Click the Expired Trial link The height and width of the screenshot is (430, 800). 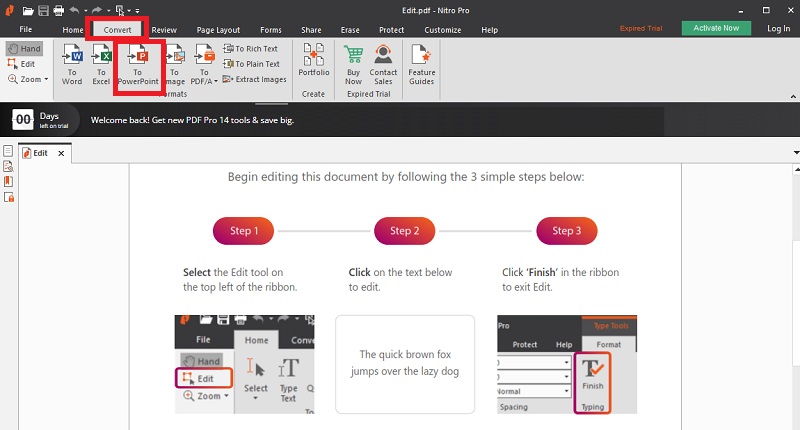(x=641, y=28)
